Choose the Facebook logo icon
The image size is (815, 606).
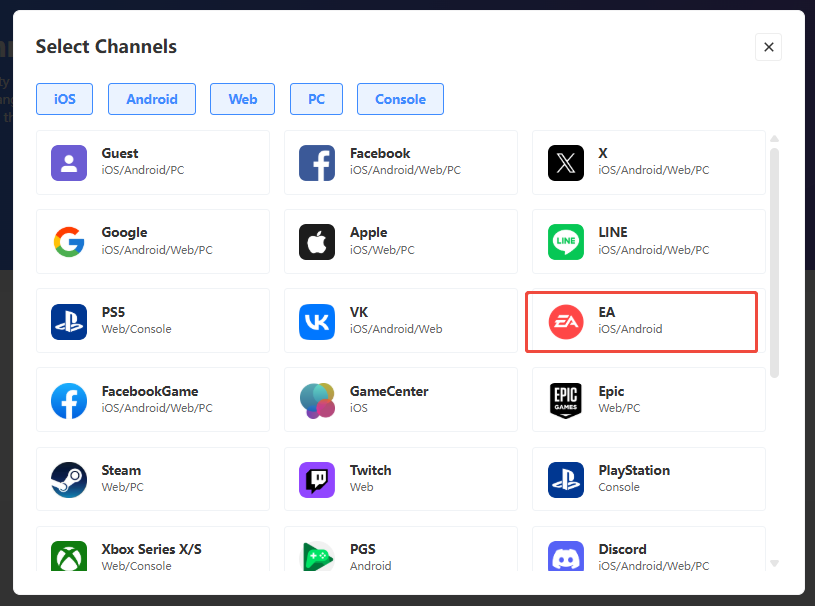(317, 163)
